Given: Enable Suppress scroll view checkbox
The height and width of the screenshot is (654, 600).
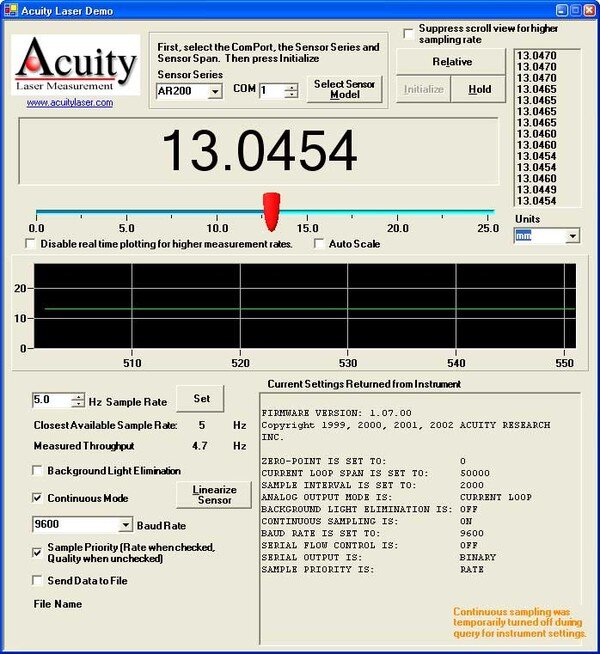Looking at the screenshot, I should pyautogui.click(x=409, y=33).
